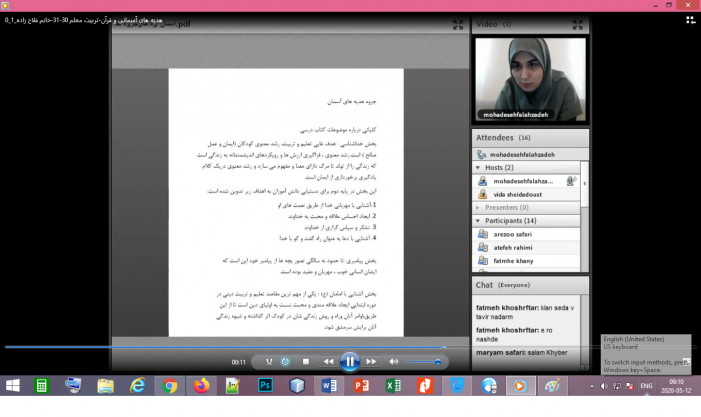Collapse the Hosts (2) group
Screen dimensions: 701x417
pos(478,168)
